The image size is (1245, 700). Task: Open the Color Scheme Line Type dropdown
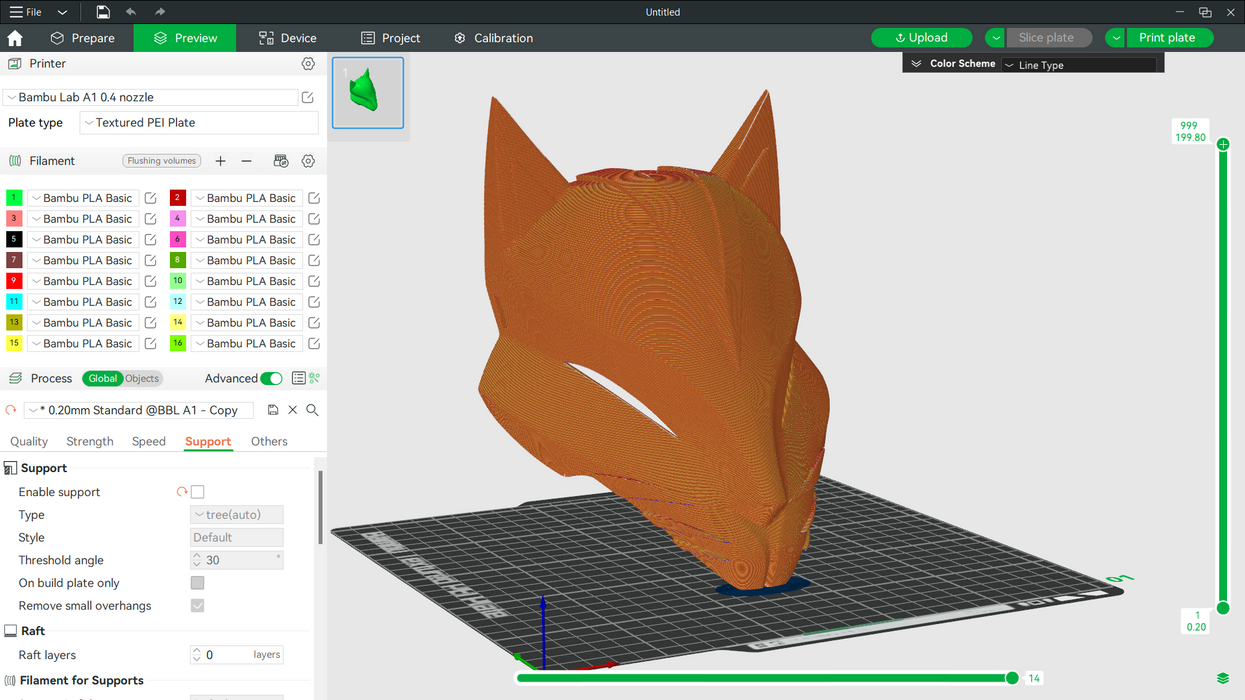click(1080, 65)
